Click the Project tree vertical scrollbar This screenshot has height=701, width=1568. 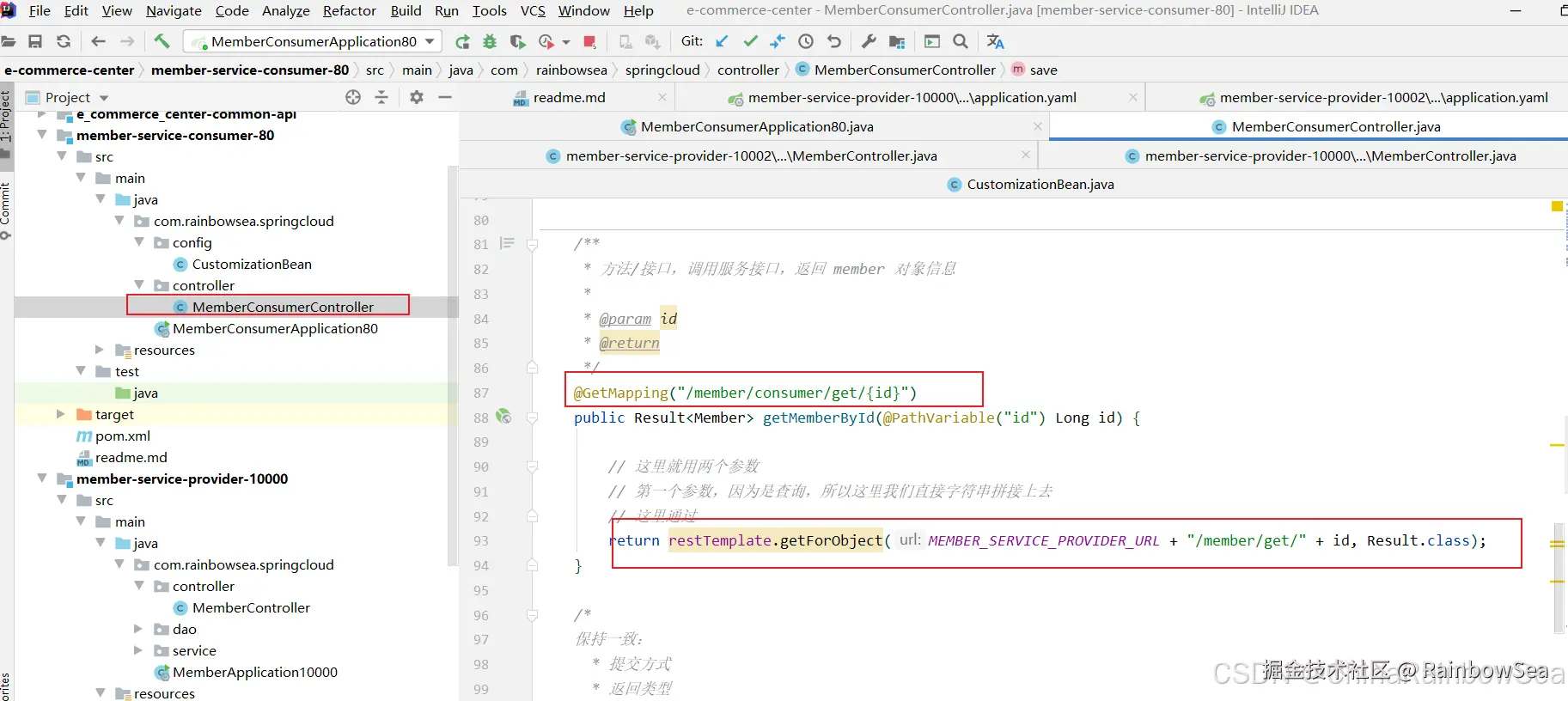pos(453,365)
